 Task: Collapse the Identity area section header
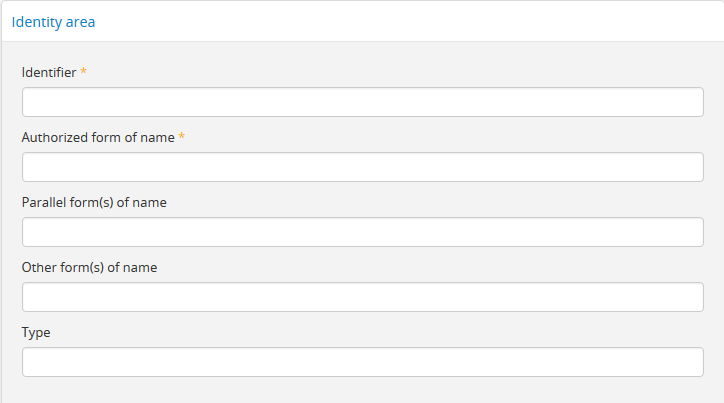pyautogui.click(x=54, y=21)
